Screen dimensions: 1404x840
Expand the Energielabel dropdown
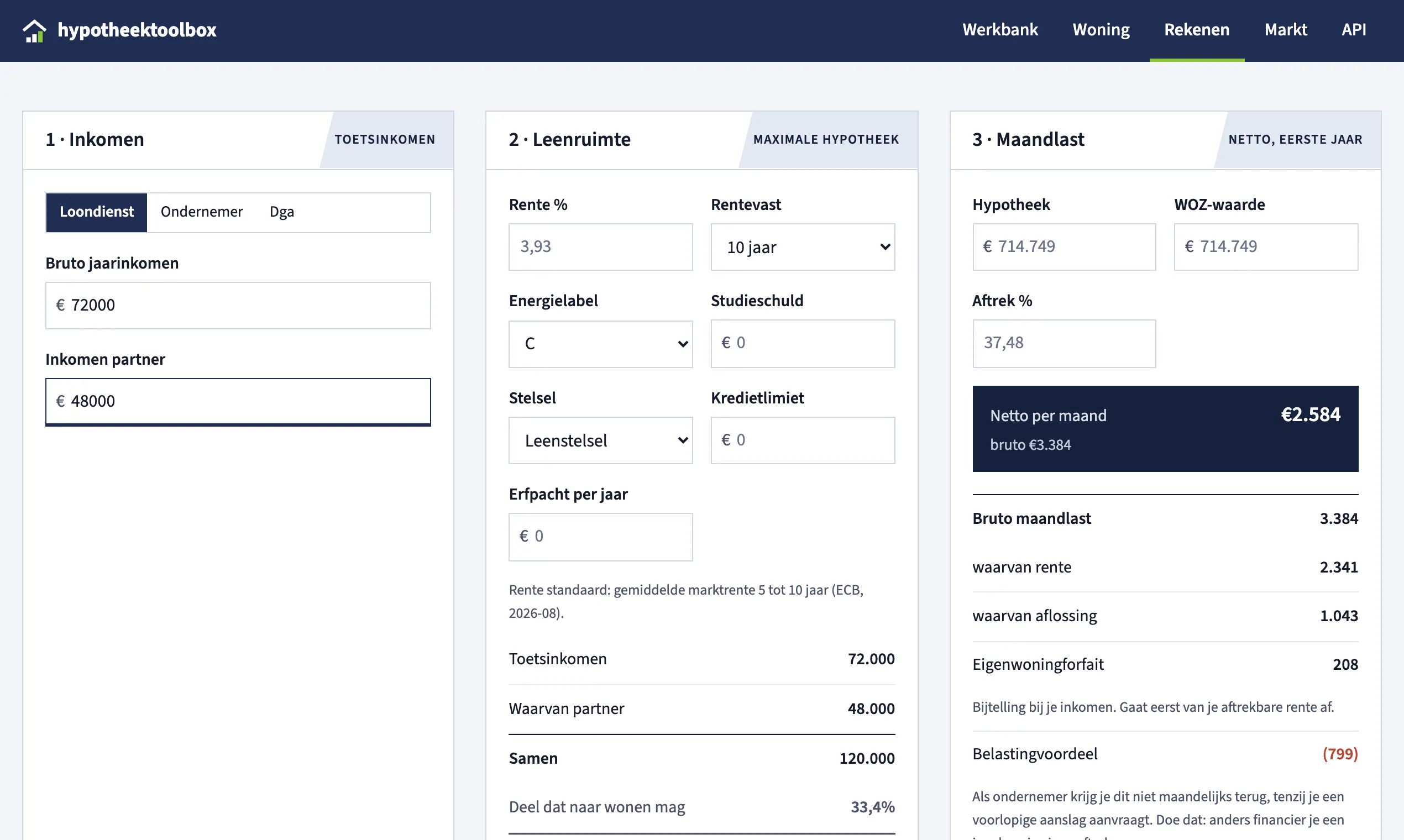pos(600,344)
